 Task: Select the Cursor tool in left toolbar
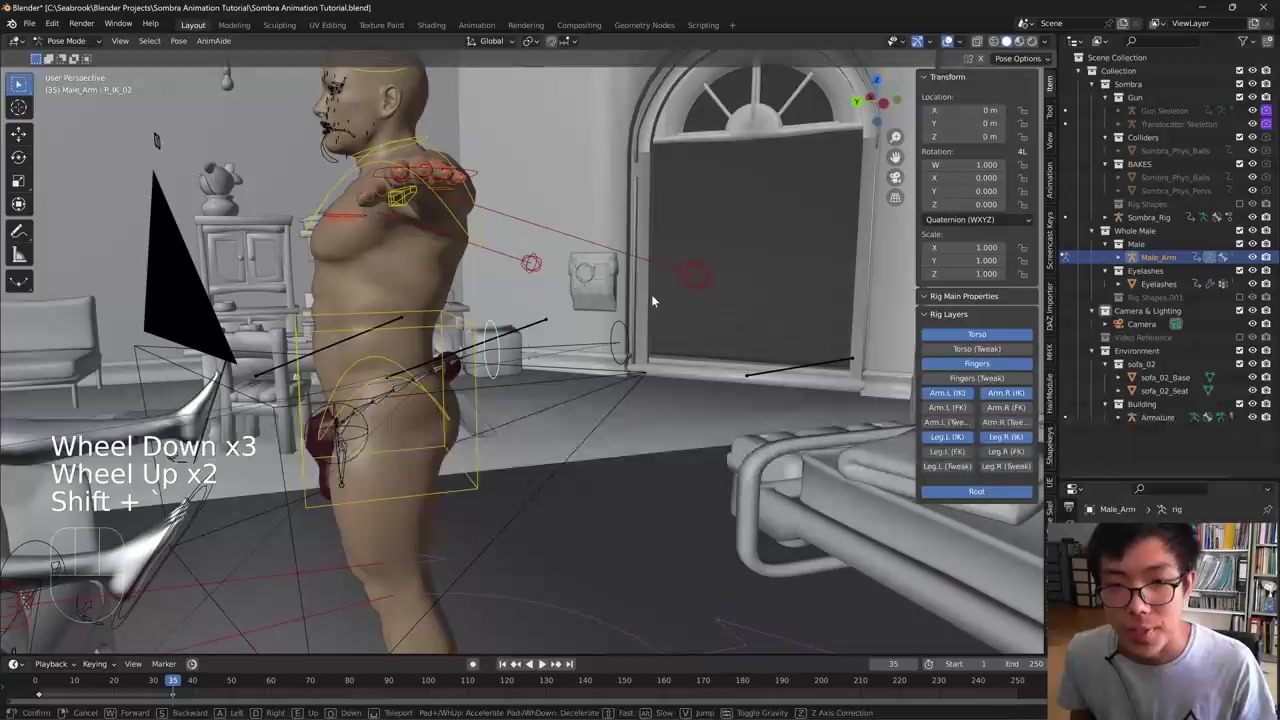point(18,108)
